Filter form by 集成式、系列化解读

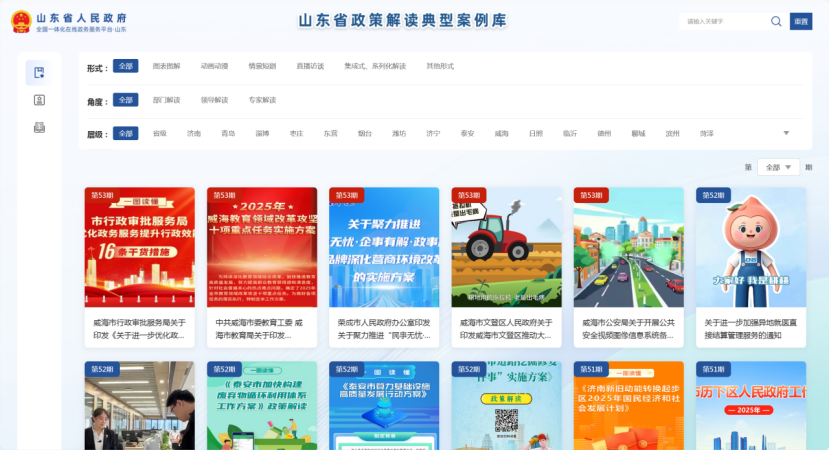point(375,66)
